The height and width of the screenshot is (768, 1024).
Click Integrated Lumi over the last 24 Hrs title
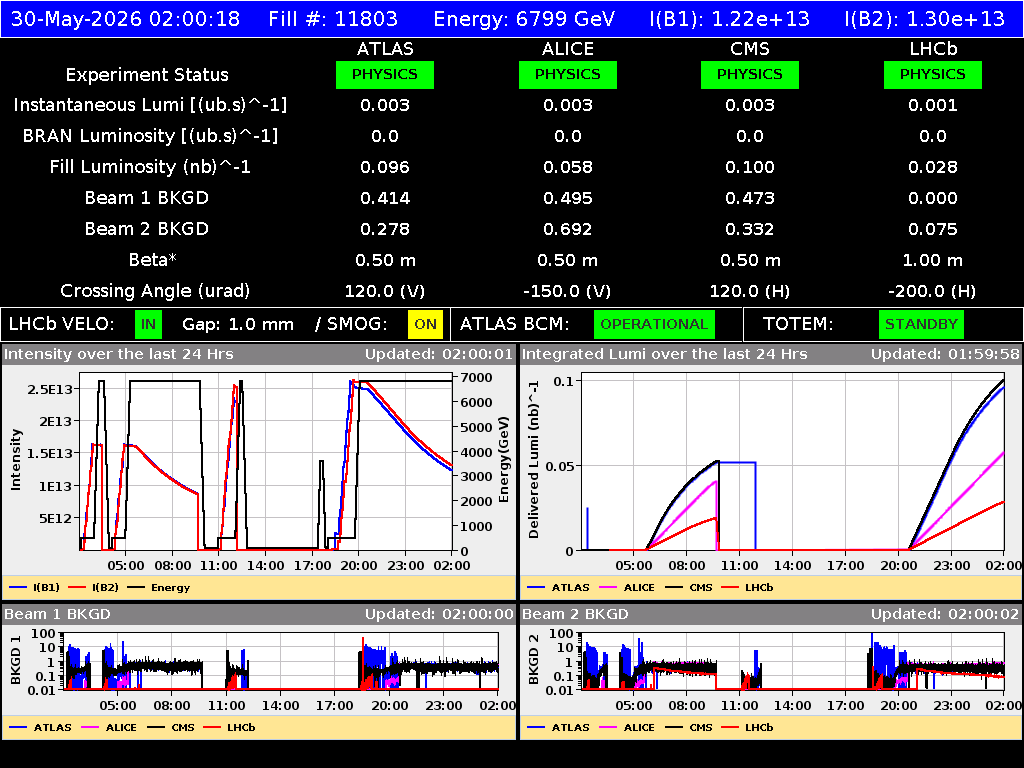pyautogui.click(x=665, y=355)
